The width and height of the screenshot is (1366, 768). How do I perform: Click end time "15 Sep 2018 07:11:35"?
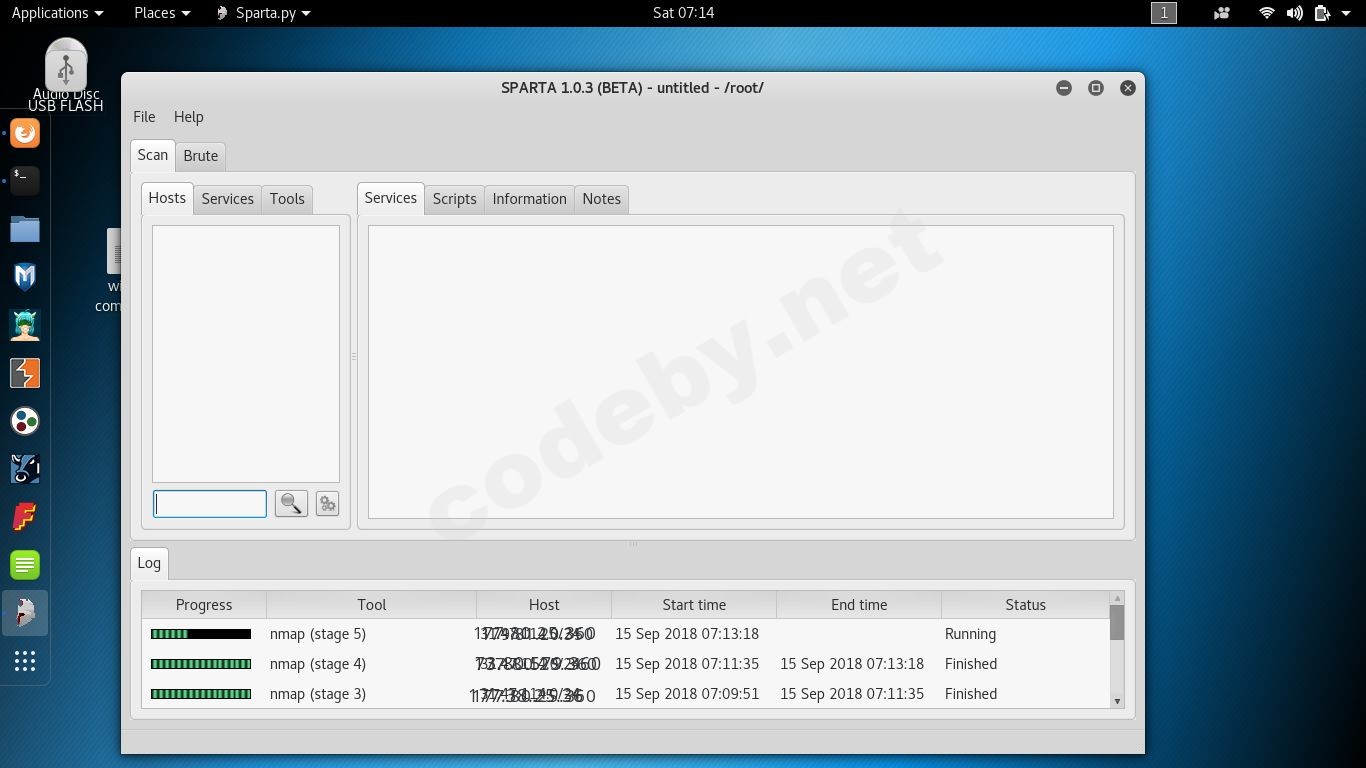[852, 694]
